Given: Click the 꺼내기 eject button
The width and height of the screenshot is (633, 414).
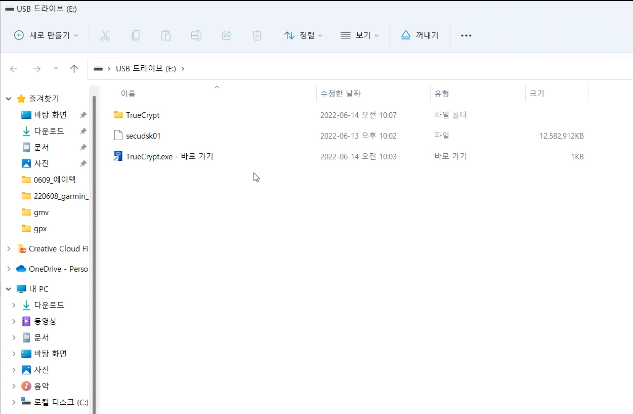Looking at the screenshot, I should (420, 36).
